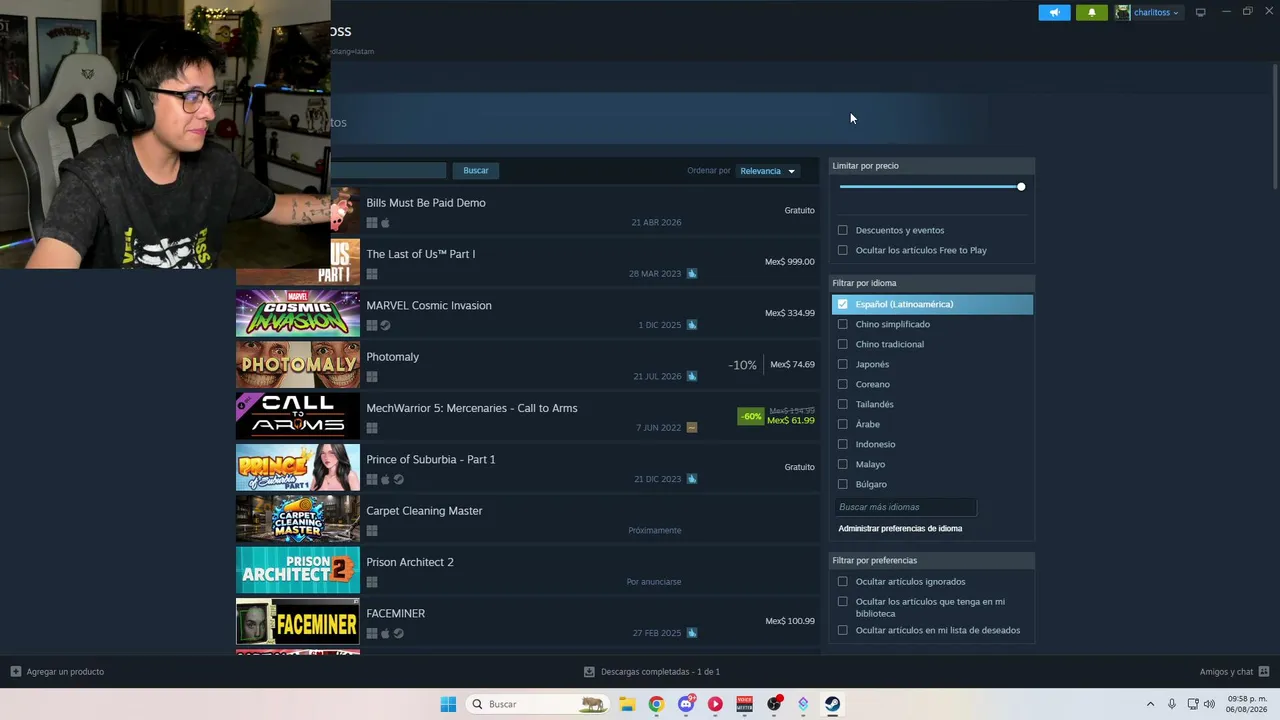The image size is (1280, 720).
Task: Open Descargas completadas status link
Action: [x=660, y=672]
